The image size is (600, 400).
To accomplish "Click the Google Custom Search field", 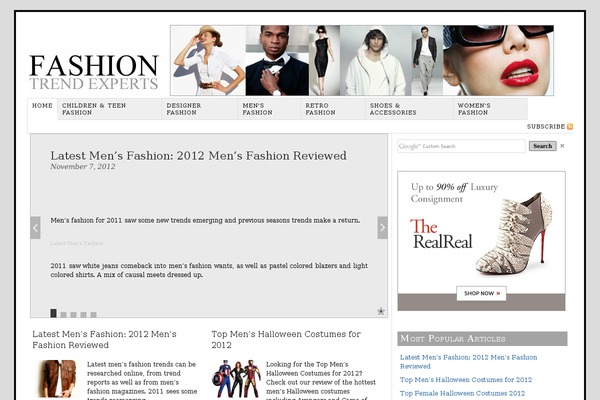I will 461,146.
